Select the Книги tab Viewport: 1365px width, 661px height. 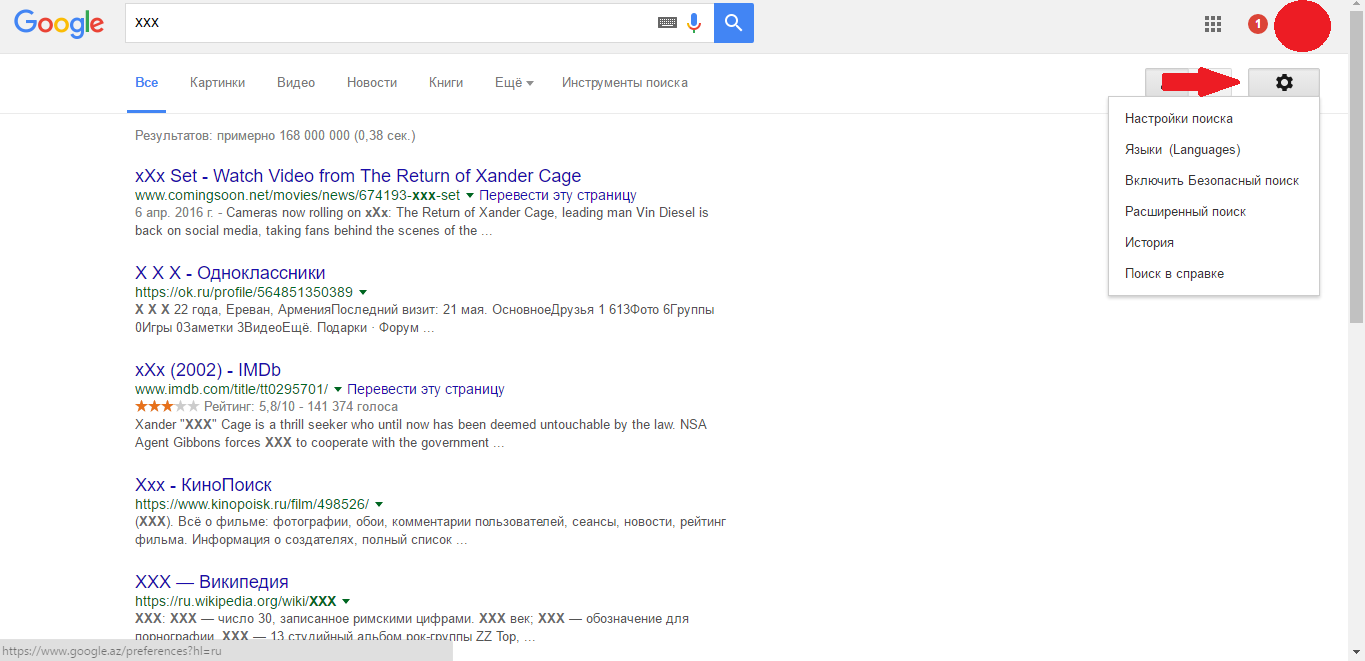(x=446, y=83)
